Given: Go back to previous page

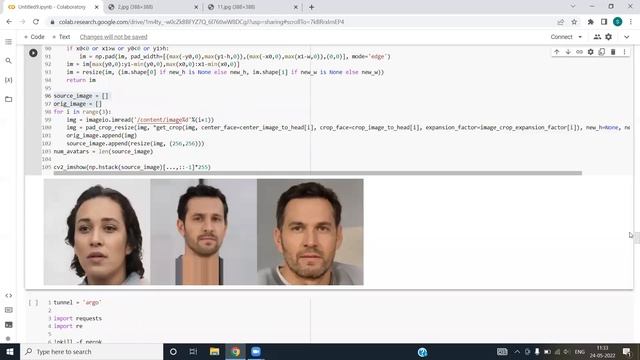Looking at the screenshot, I should click(9, 22).
